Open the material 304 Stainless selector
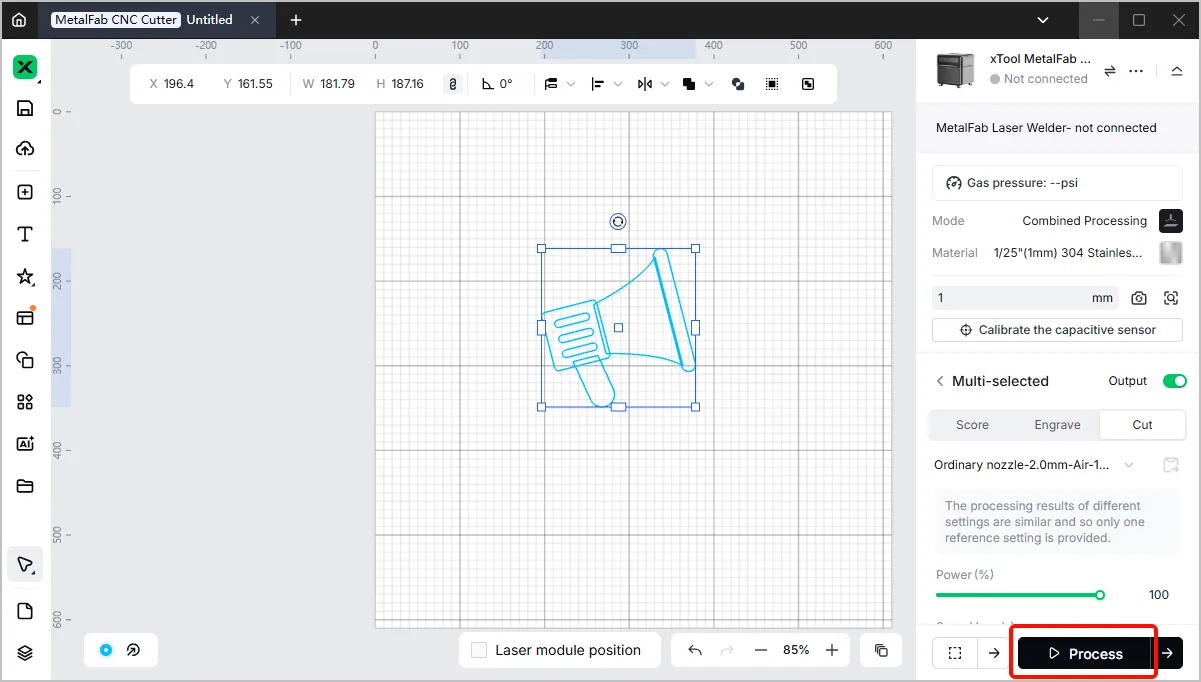Viewport: 1201px width, 682px height. [1067, 253]
